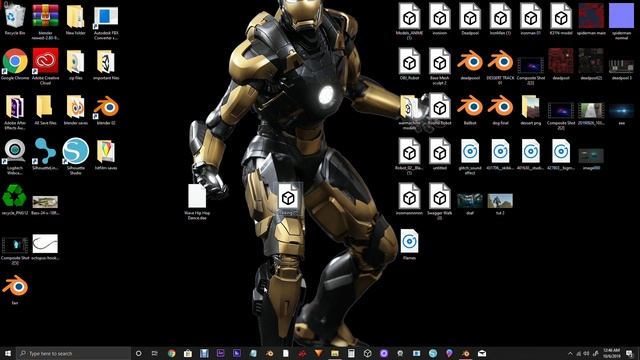Select the fan Blender file icon
The width and height of the screenshot is (640, 360).
(15, 286)
